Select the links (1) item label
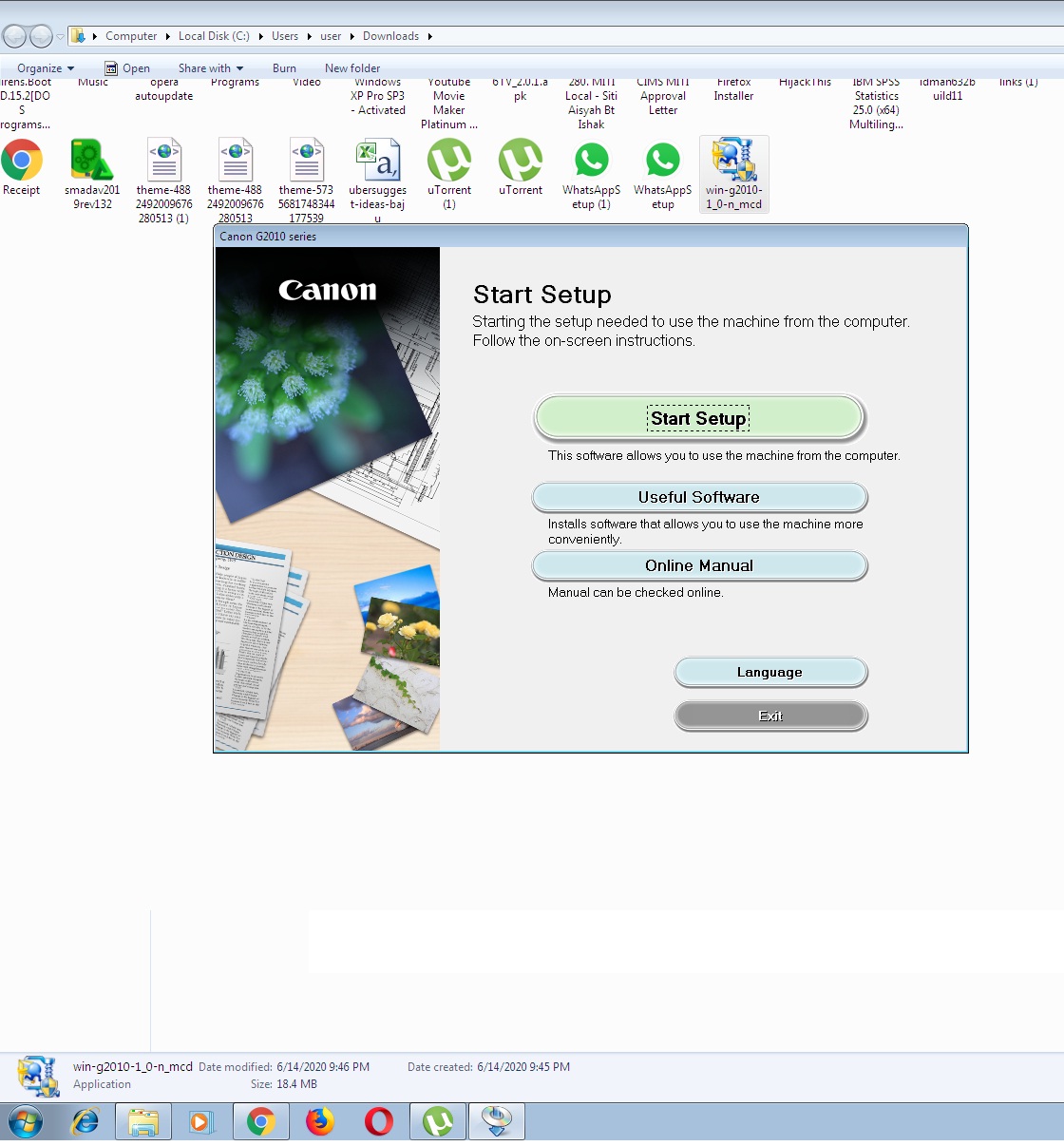Image resolution: width=1064 pixels, height=1146 pixels. [x=1018, y=83]
